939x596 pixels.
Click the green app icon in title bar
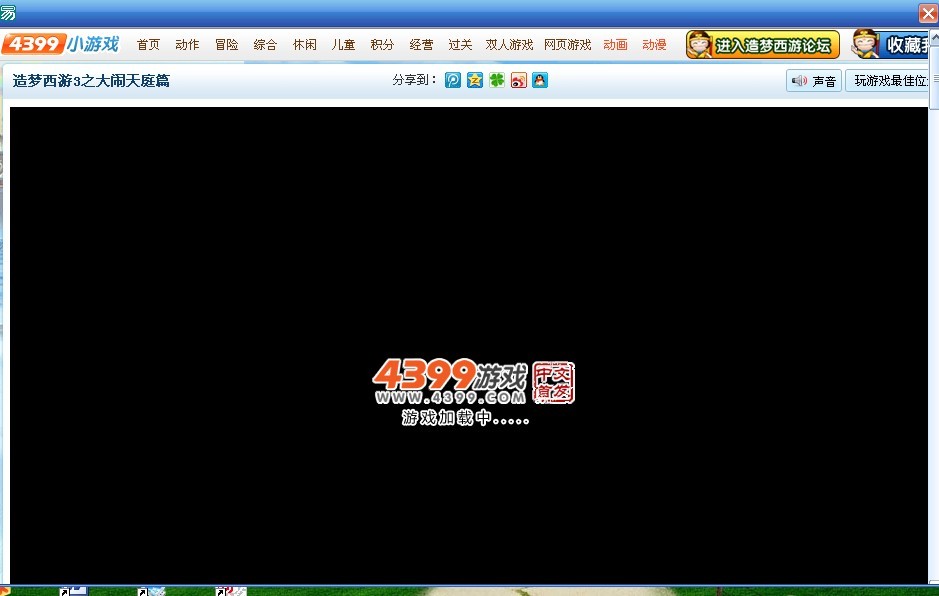pyautogui.click(x=8, y=12)
